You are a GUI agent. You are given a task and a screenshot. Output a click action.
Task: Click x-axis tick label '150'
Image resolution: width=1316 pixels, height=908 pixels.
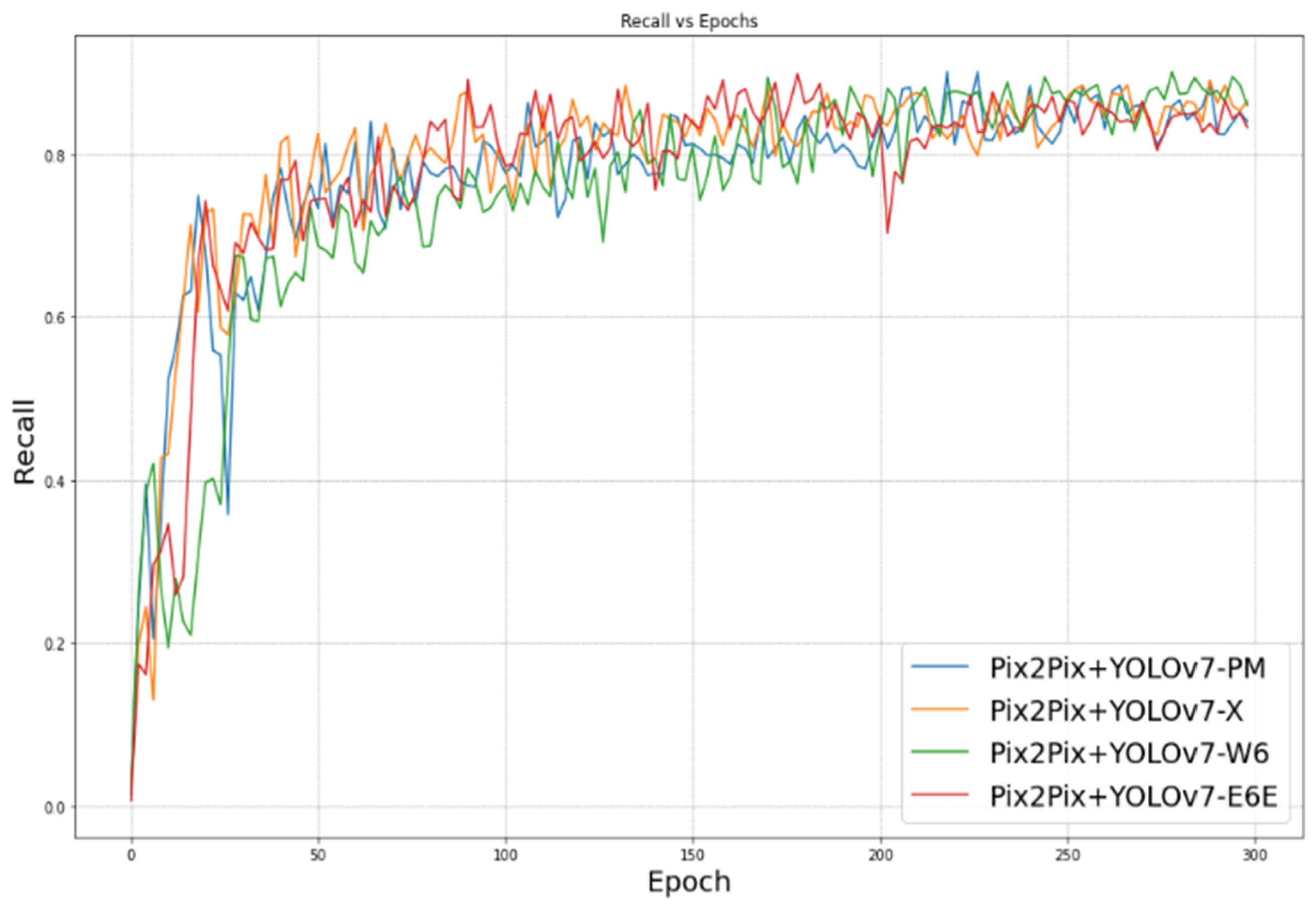[x=692, y=856]
